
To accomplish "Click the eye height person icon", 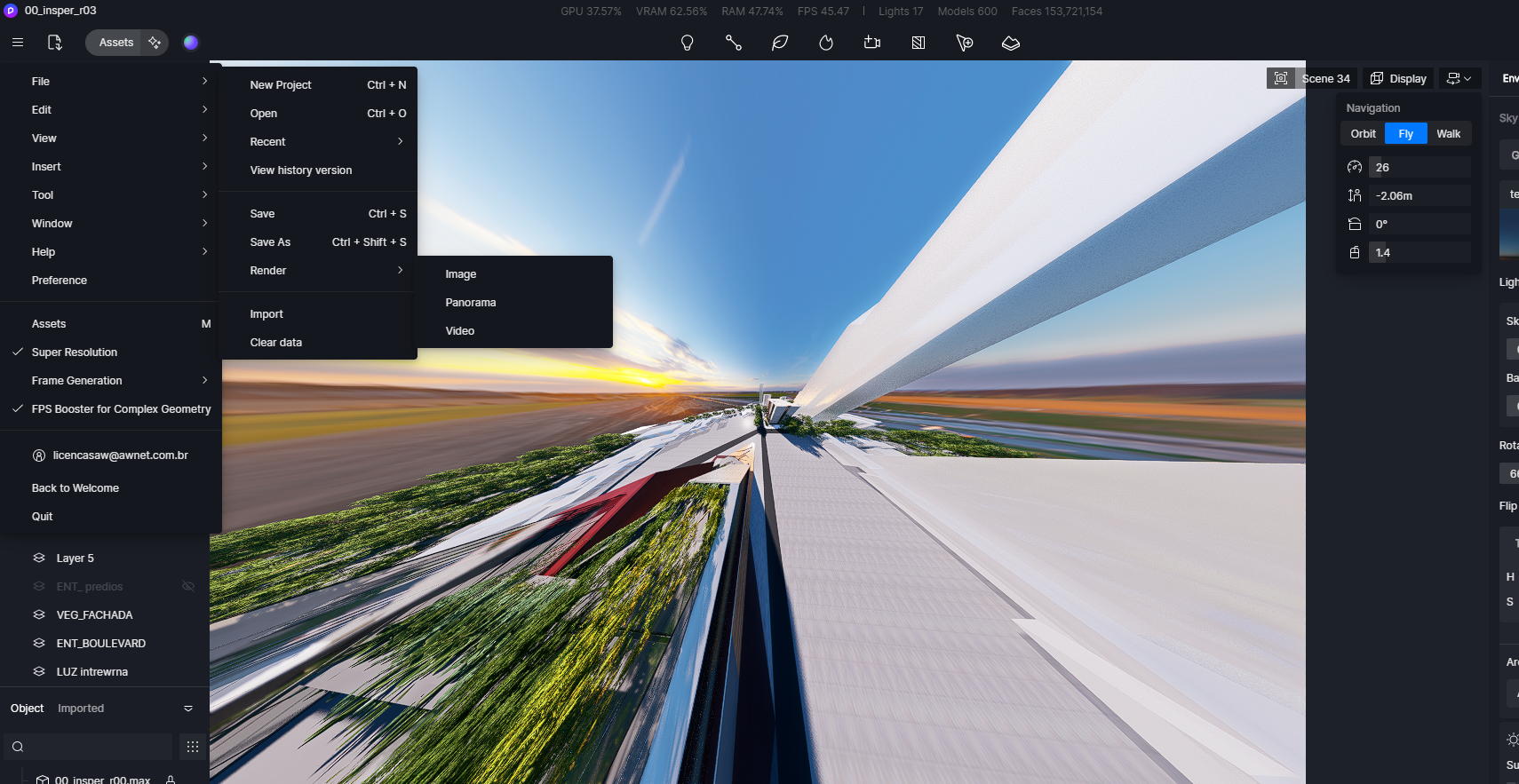I will [1355, 195].
